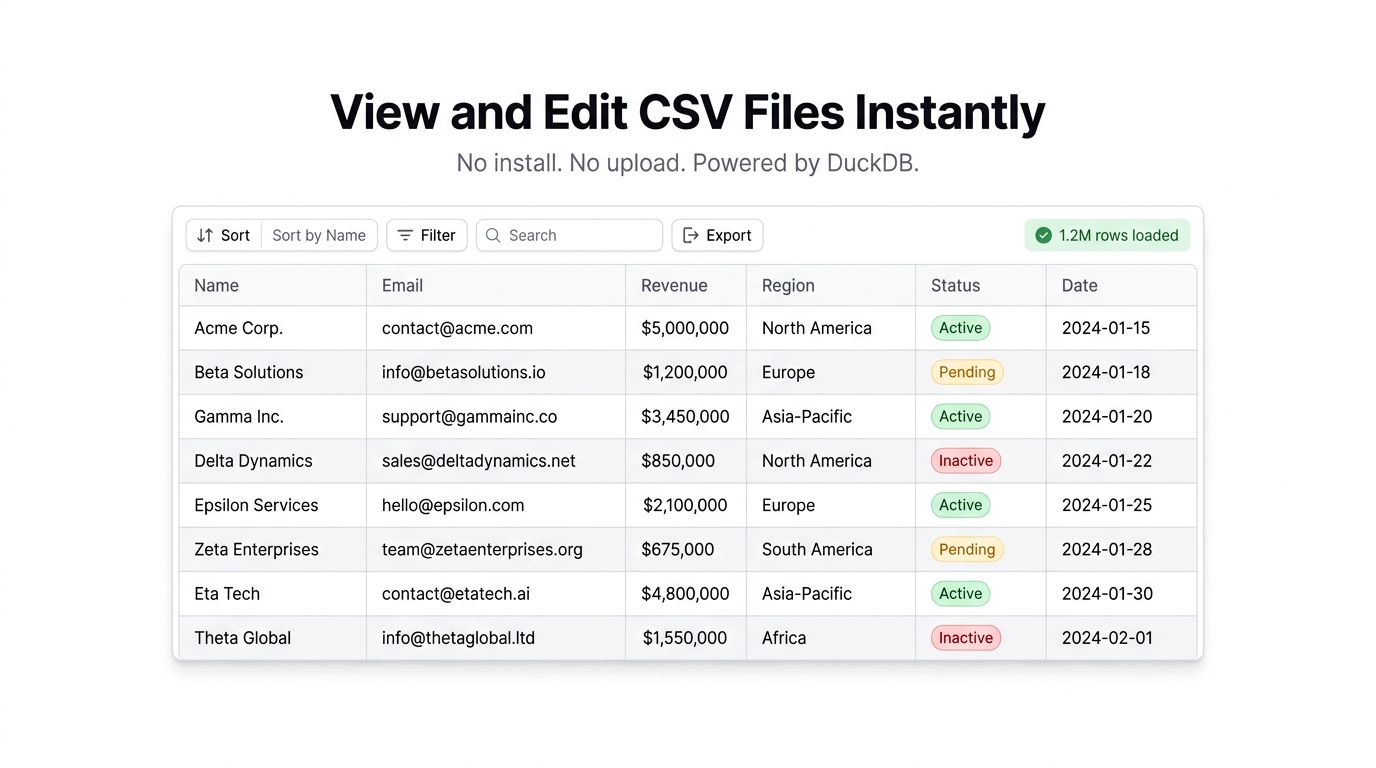Select the Zeta Enterprises name cell

pos(273,549)
